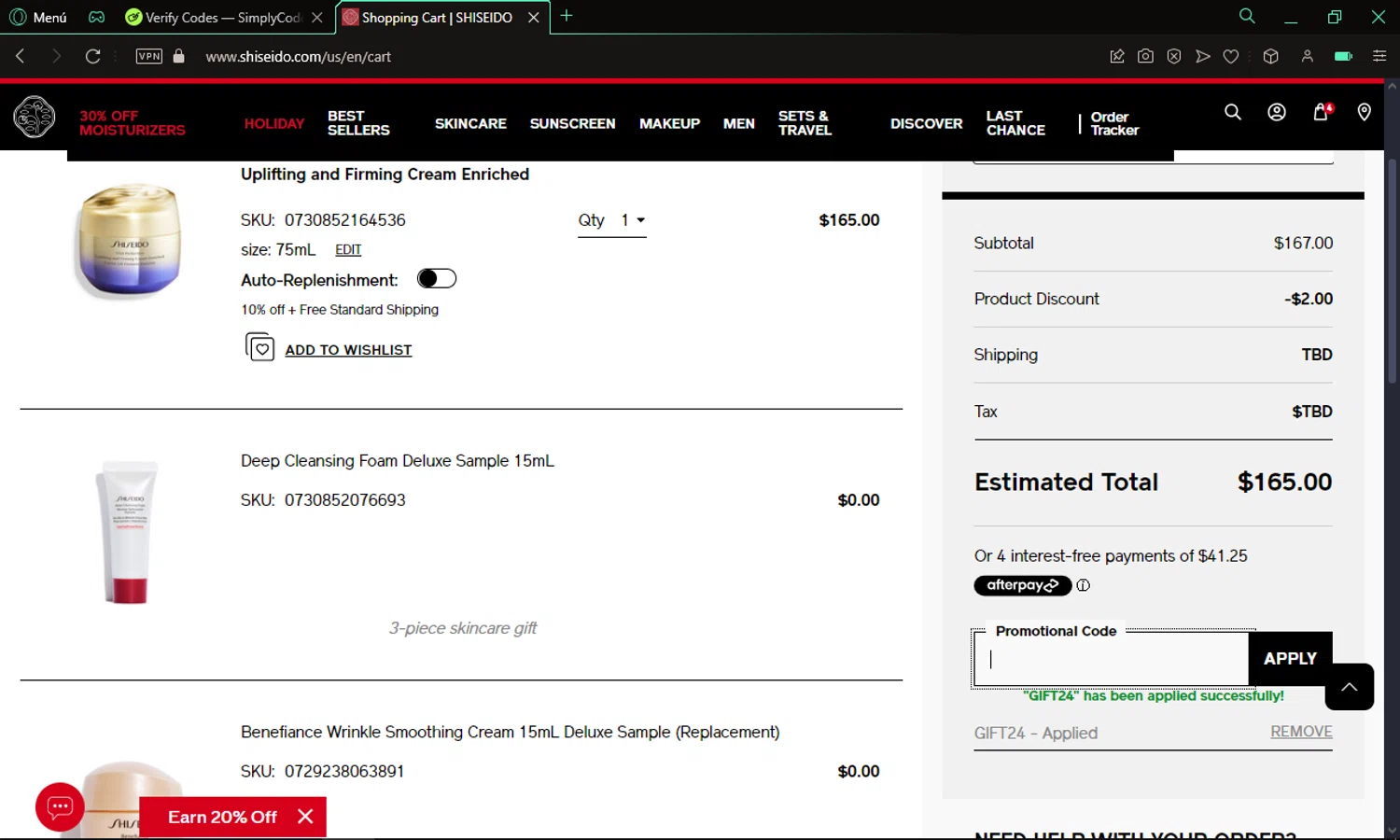Open the Holiday menu
The image size is (1400, 840).
pyautogui.click(x=274, y=123)
